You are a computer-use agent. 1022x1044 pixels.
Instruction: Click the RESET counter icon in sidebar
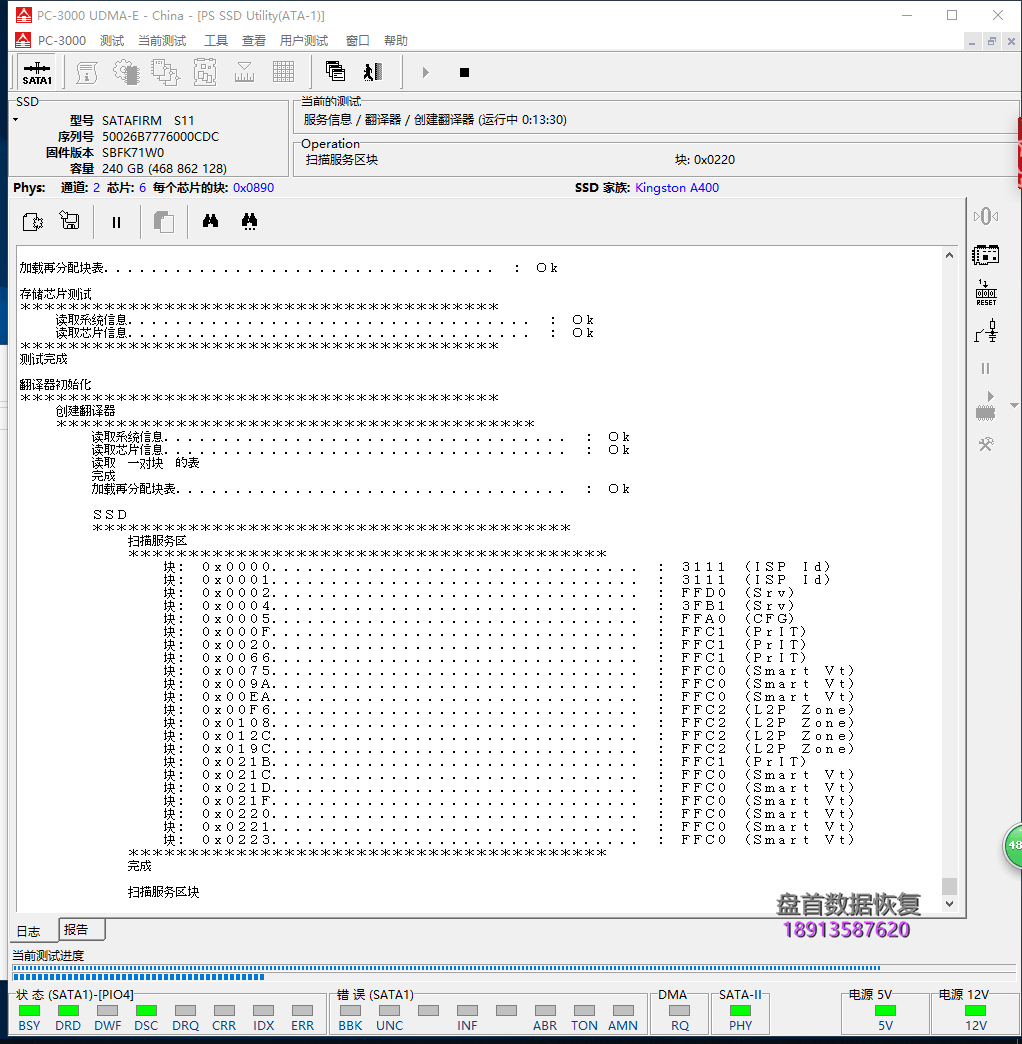pyautogui.click(x=986, y=293)
